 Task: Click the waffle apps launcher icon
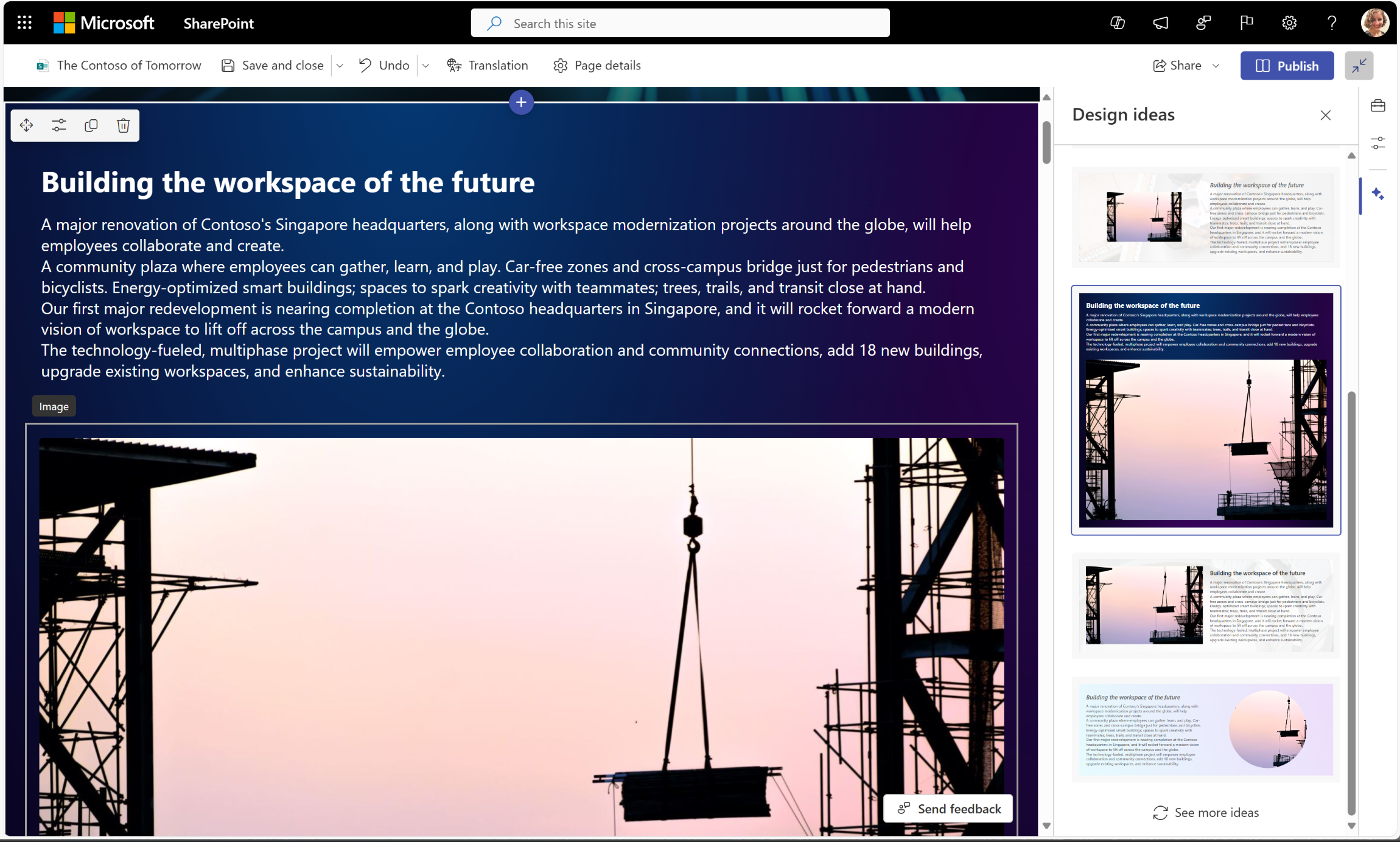point(24,22)
